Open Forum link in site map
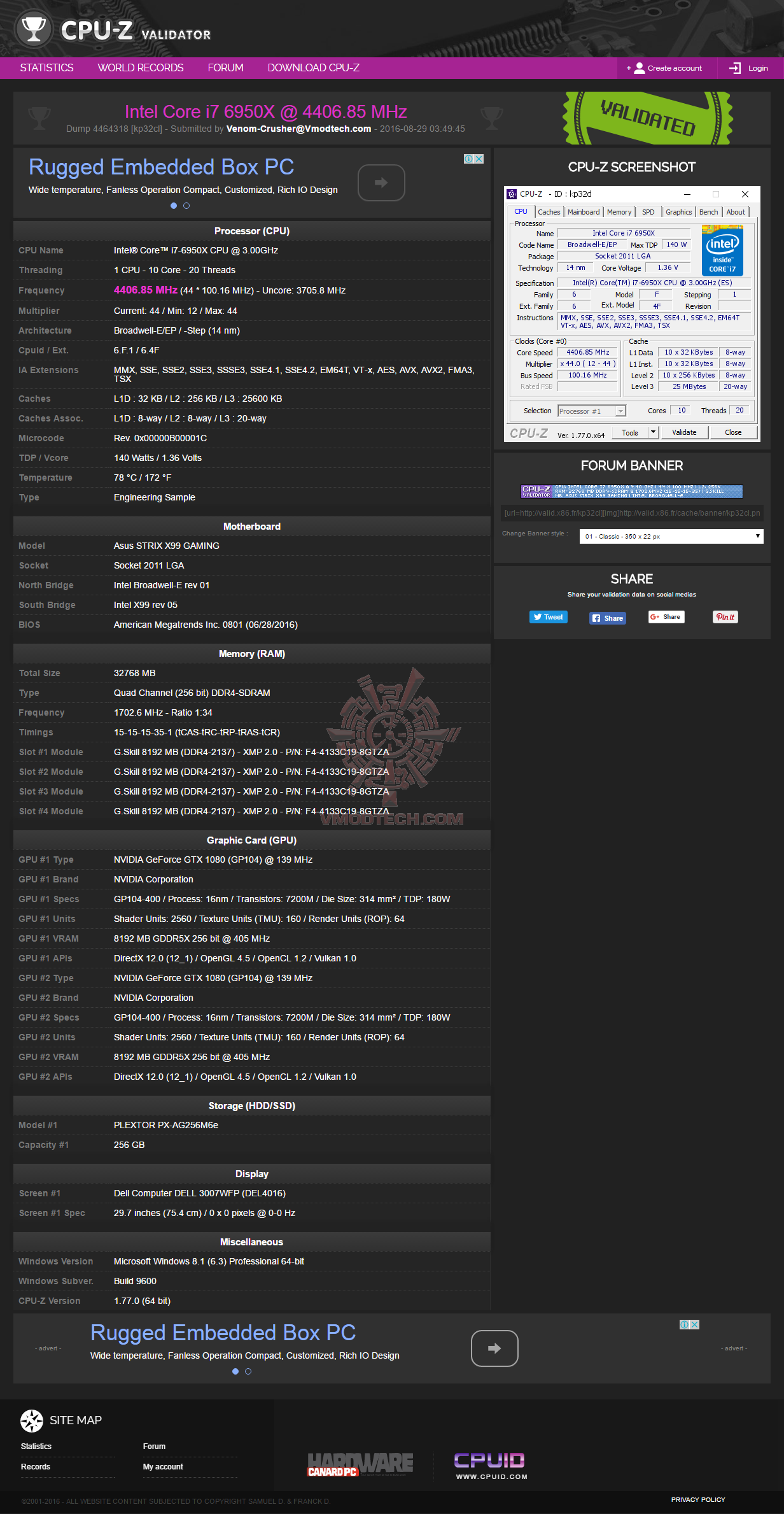 pos(154,1447)
